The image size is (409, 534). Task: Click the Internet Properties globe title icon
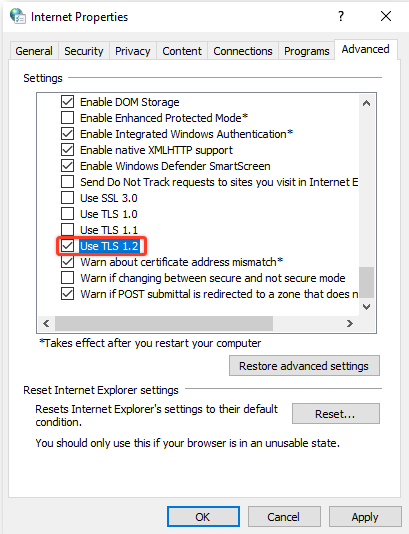click(x=17, y=16)
